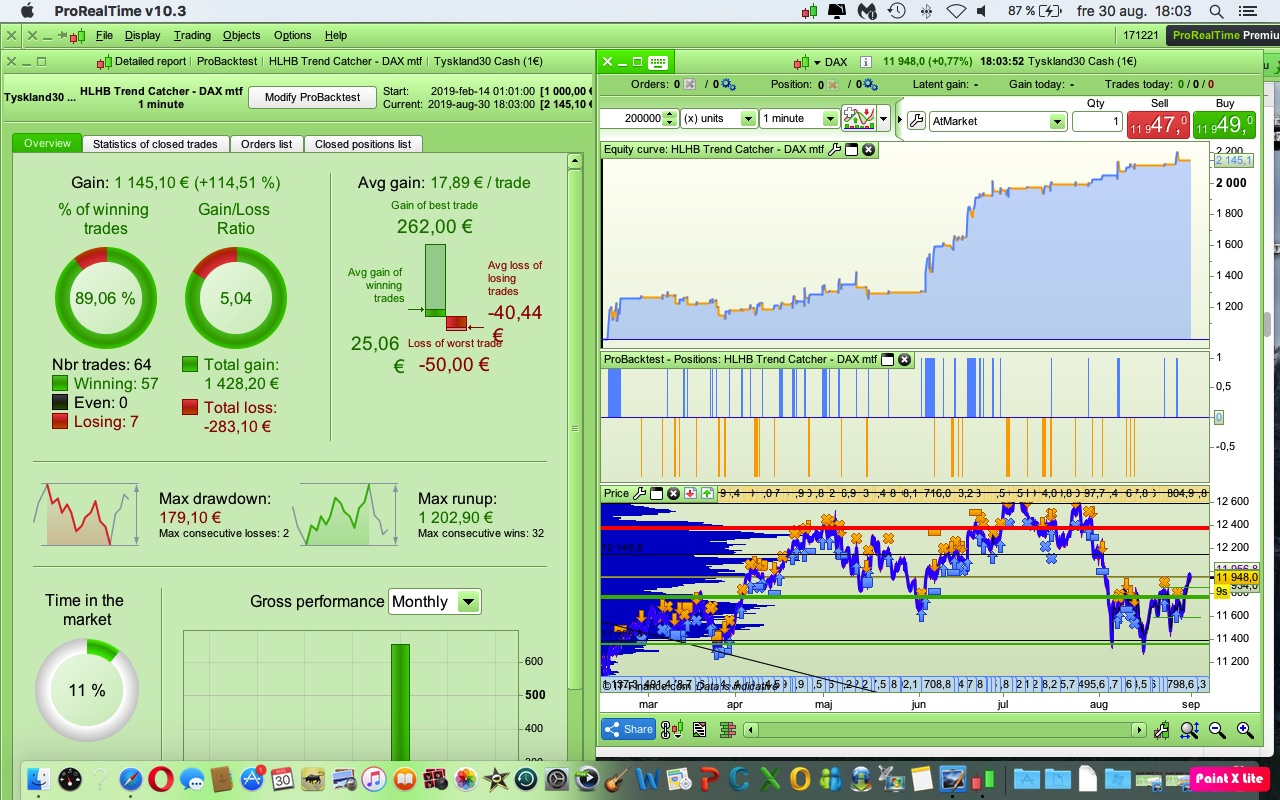Open the ProRealTime app menu
This screenshot has height=800, width=1280.
tap(120, 11)
